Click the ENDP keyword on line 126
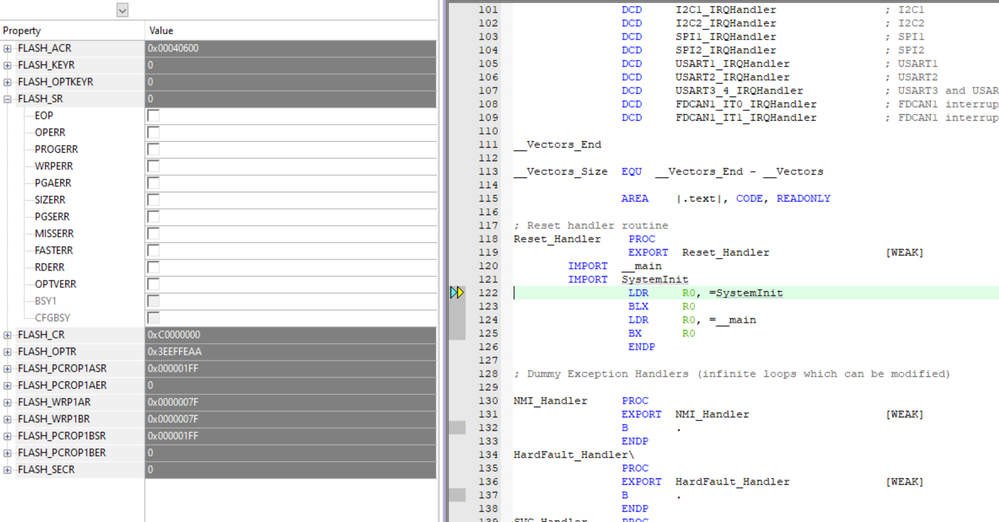 [641, 347]
